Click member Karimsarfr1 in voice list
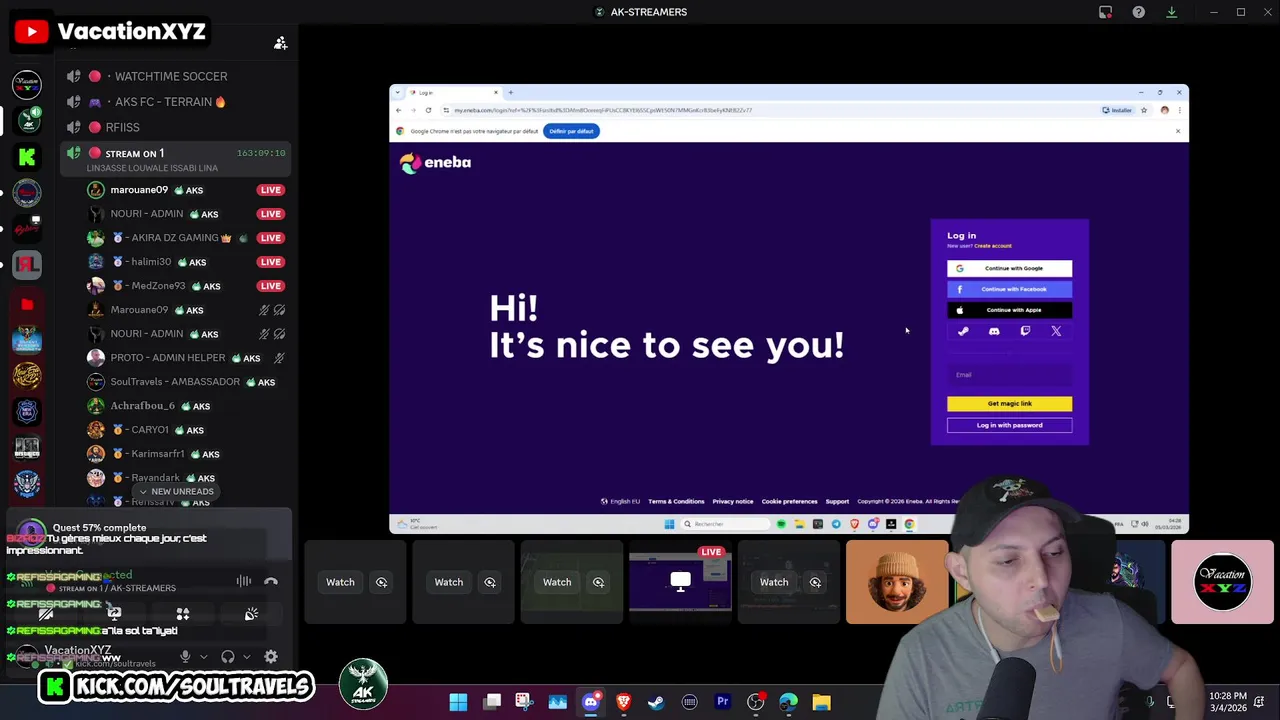Viewport: 1280px width, 720px height. tap(186, 454)
